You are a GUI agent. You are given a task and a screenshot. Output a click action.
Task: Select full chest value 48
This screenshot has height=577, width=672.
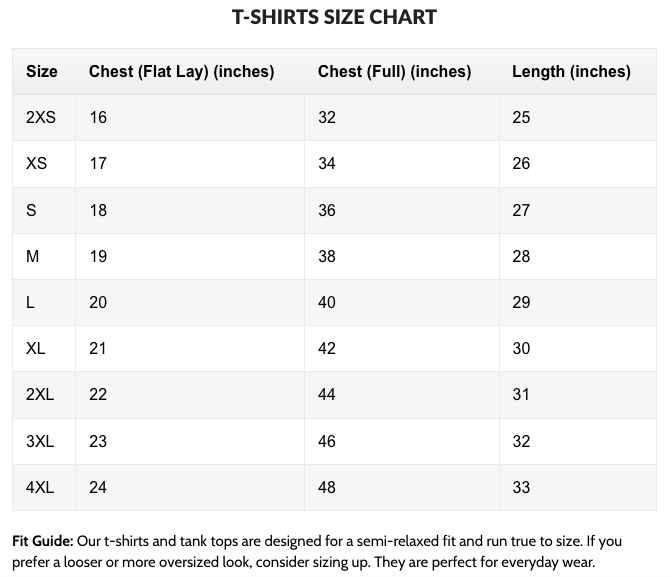pyautogui.click(x=327, y=488)
